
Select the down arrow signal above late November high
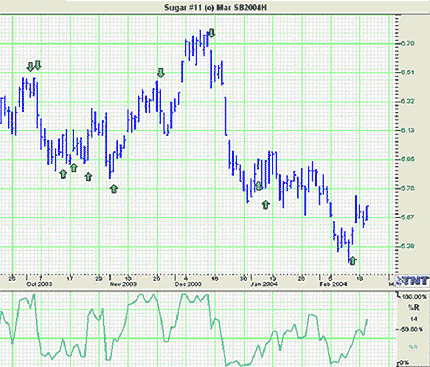tap(161, 73)
